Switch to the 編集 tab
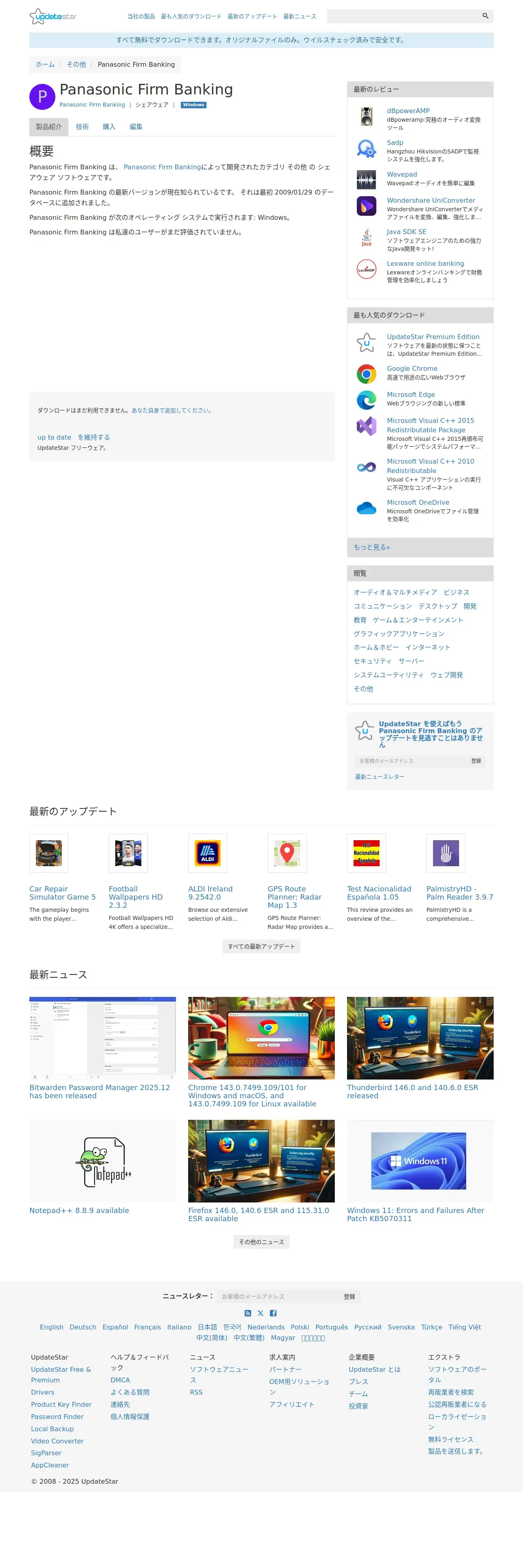 point(136,127)
